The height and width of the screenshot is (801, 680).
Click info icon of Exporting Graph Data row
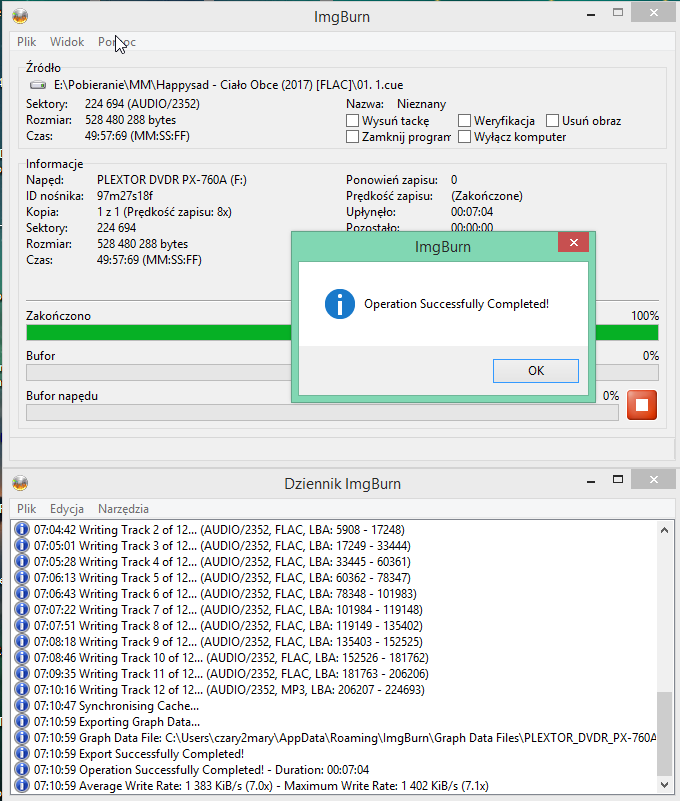[x=21, y=721]
